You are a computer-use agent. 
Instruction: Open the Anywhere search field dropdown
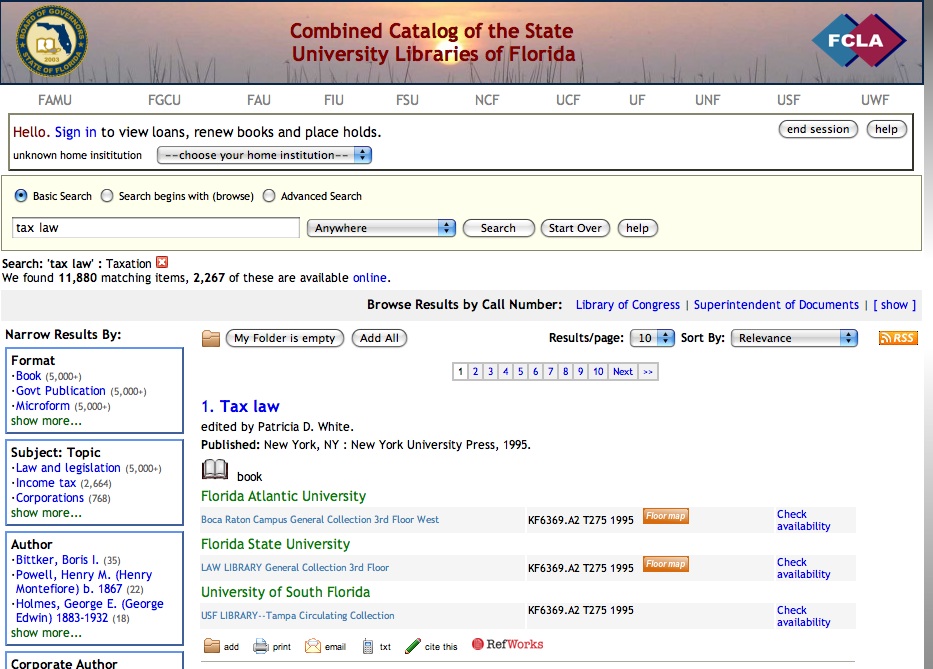click(381, 228)
